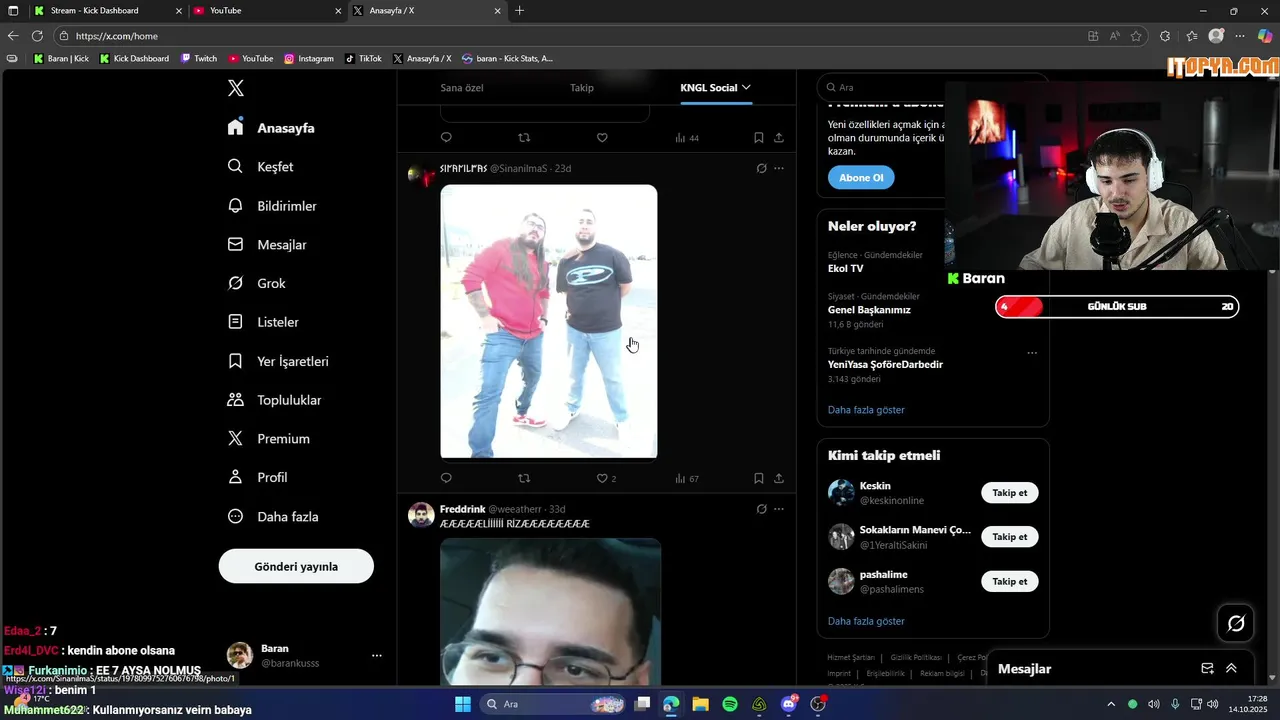Open more options on SinanilmaS post
1280x720 pixels.
pos(779,168)
